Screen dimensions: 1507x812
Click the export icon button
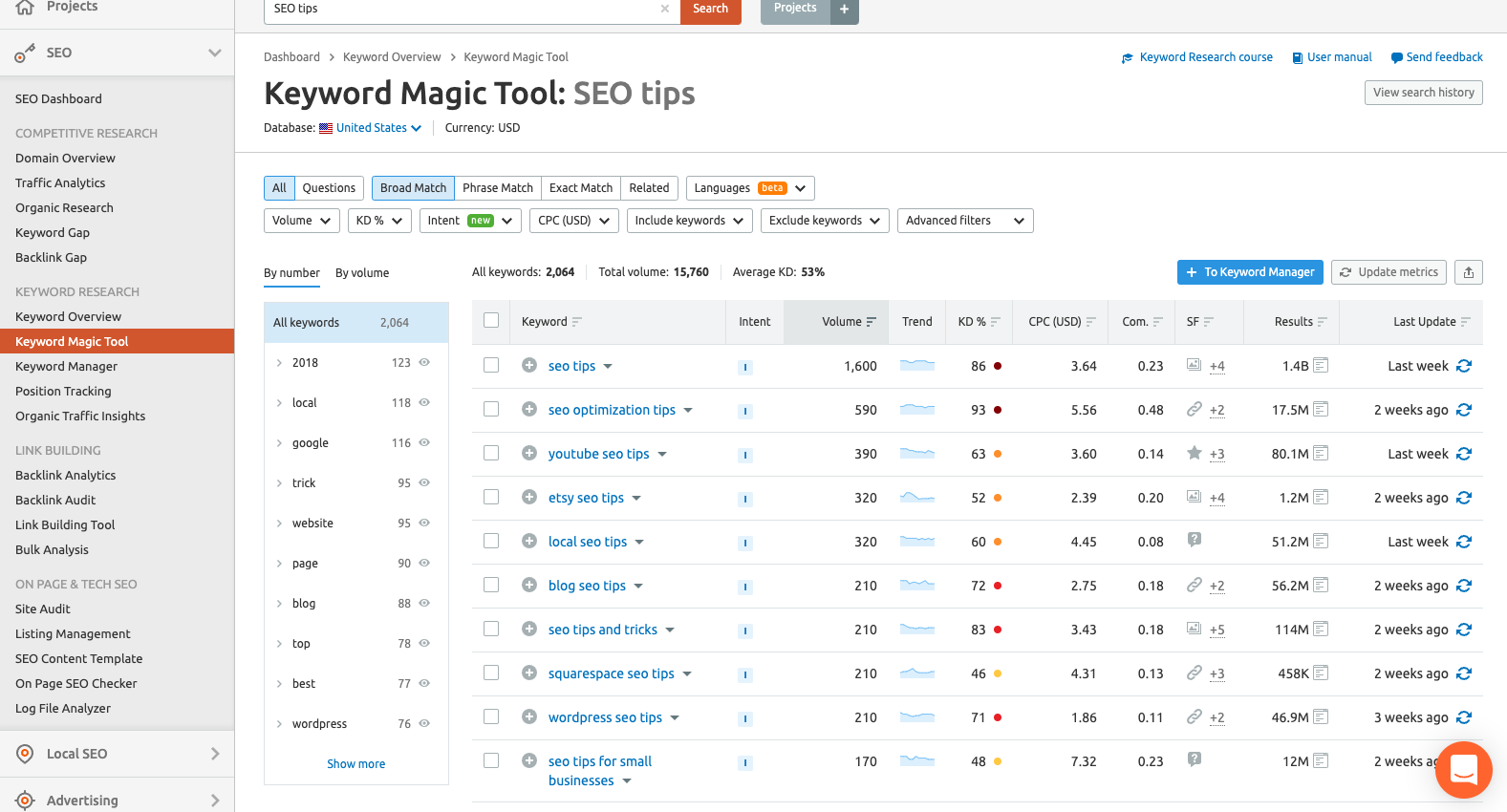click(1469, 272)
